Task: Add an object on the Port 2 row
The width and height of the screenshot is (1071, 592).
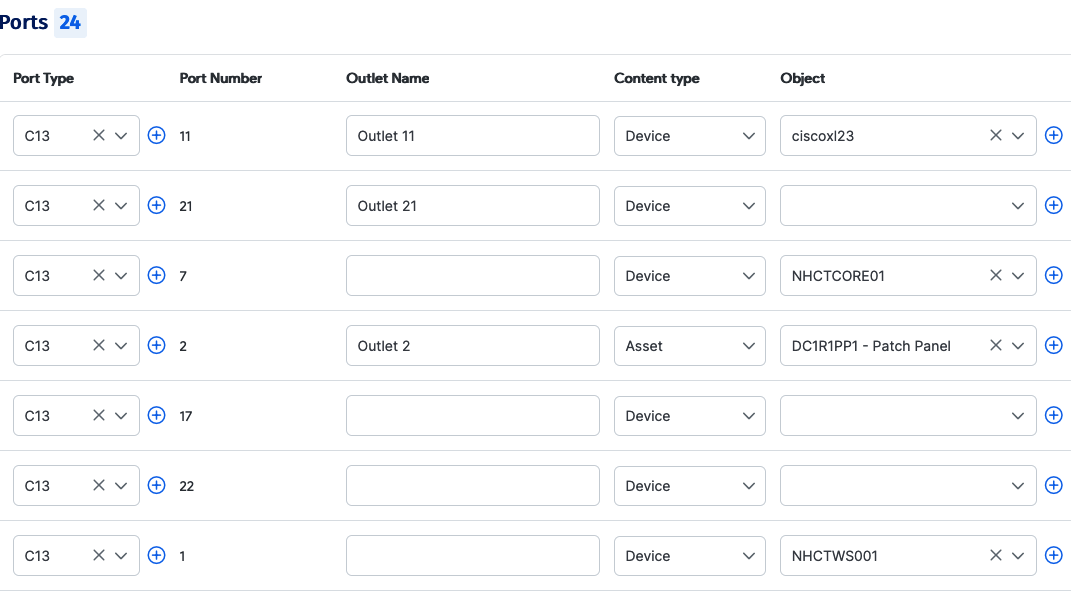Action: [x=1053, y=345]
